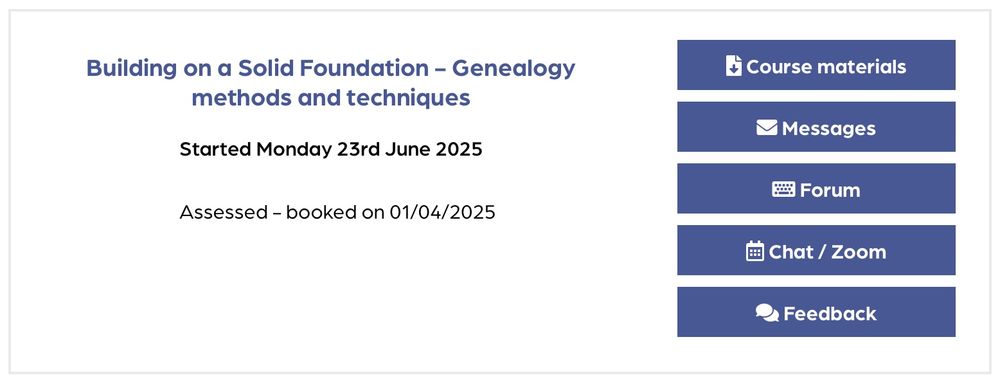Image resolution: width=1000 pixels, height=382 pixels.
Task: Go to the Forum
Action: coord(816,189)
